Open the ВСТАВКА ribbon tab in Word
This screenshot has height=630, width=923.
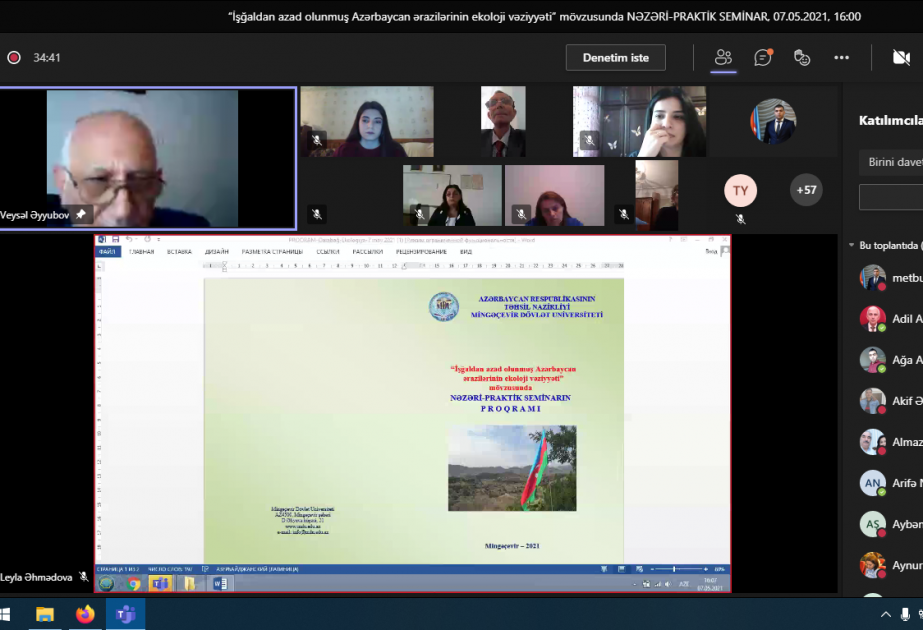click(x=180, y=251)
